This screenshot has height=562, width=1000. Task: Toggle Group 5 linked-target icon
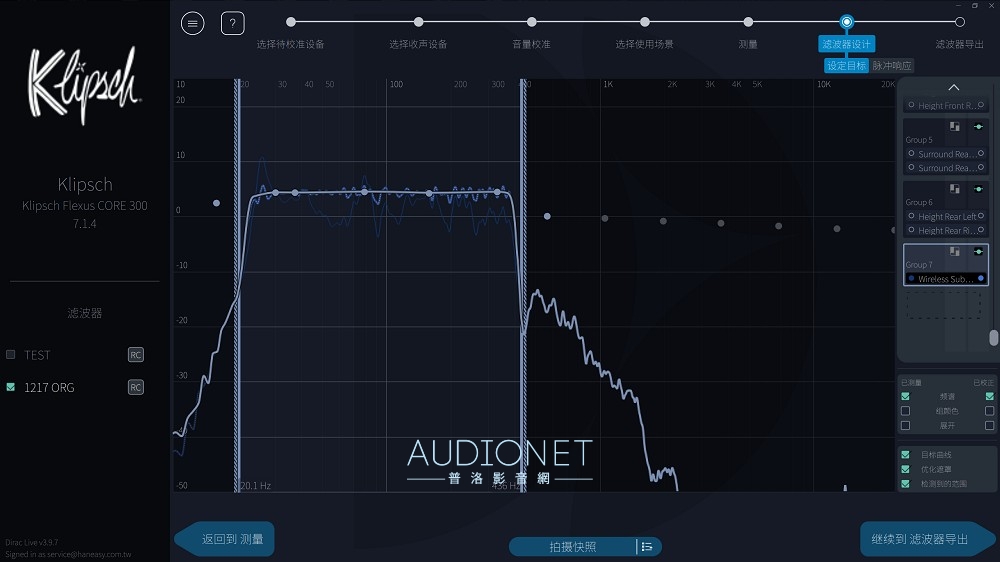[x=978, y=126]
